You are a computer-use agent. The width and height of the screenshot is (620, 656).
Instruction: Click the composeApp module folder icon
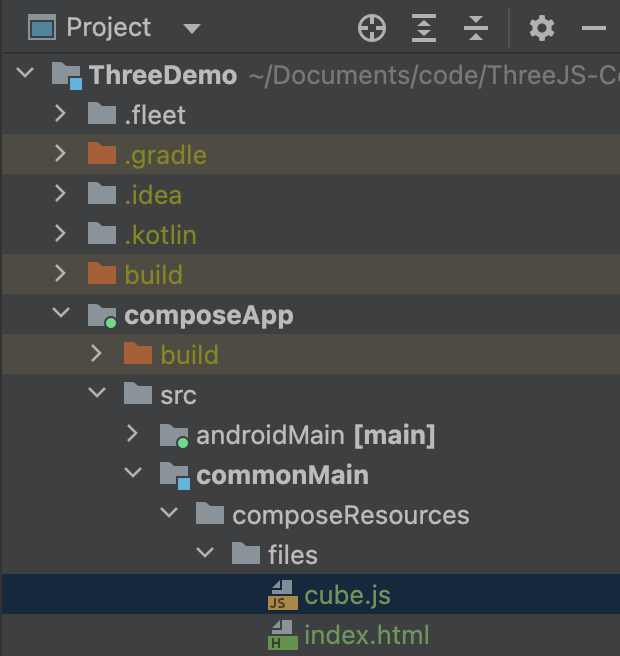(x=102, y=316)
